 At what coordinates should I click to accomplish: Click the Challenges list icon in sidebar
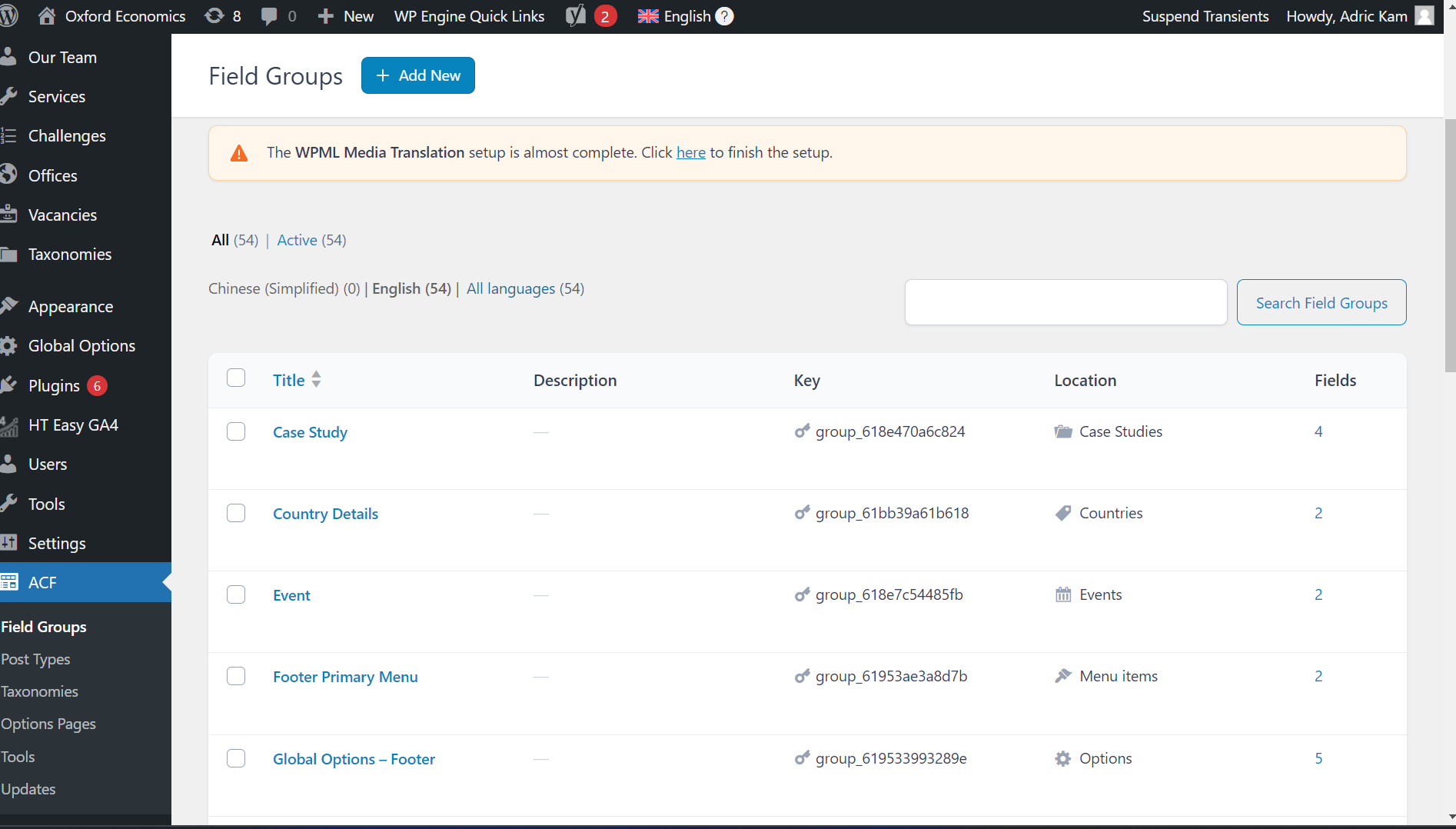pos(8,135)
